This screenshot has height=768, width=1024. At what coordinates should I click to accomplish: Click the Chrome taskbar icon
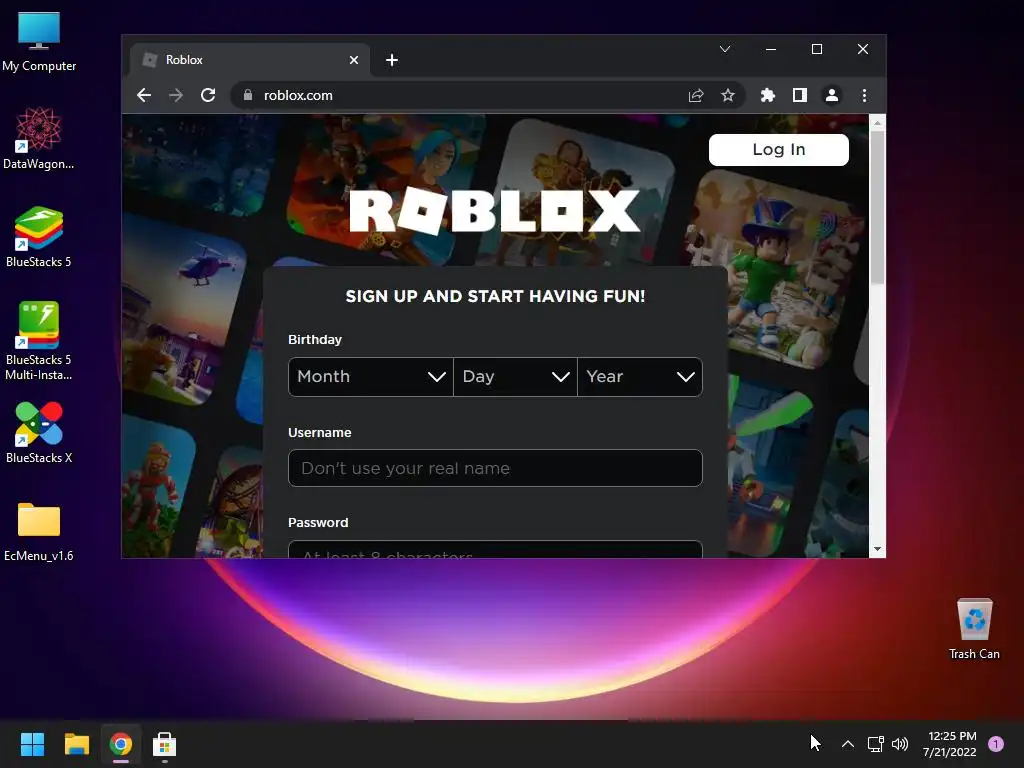tap(121, 744)
